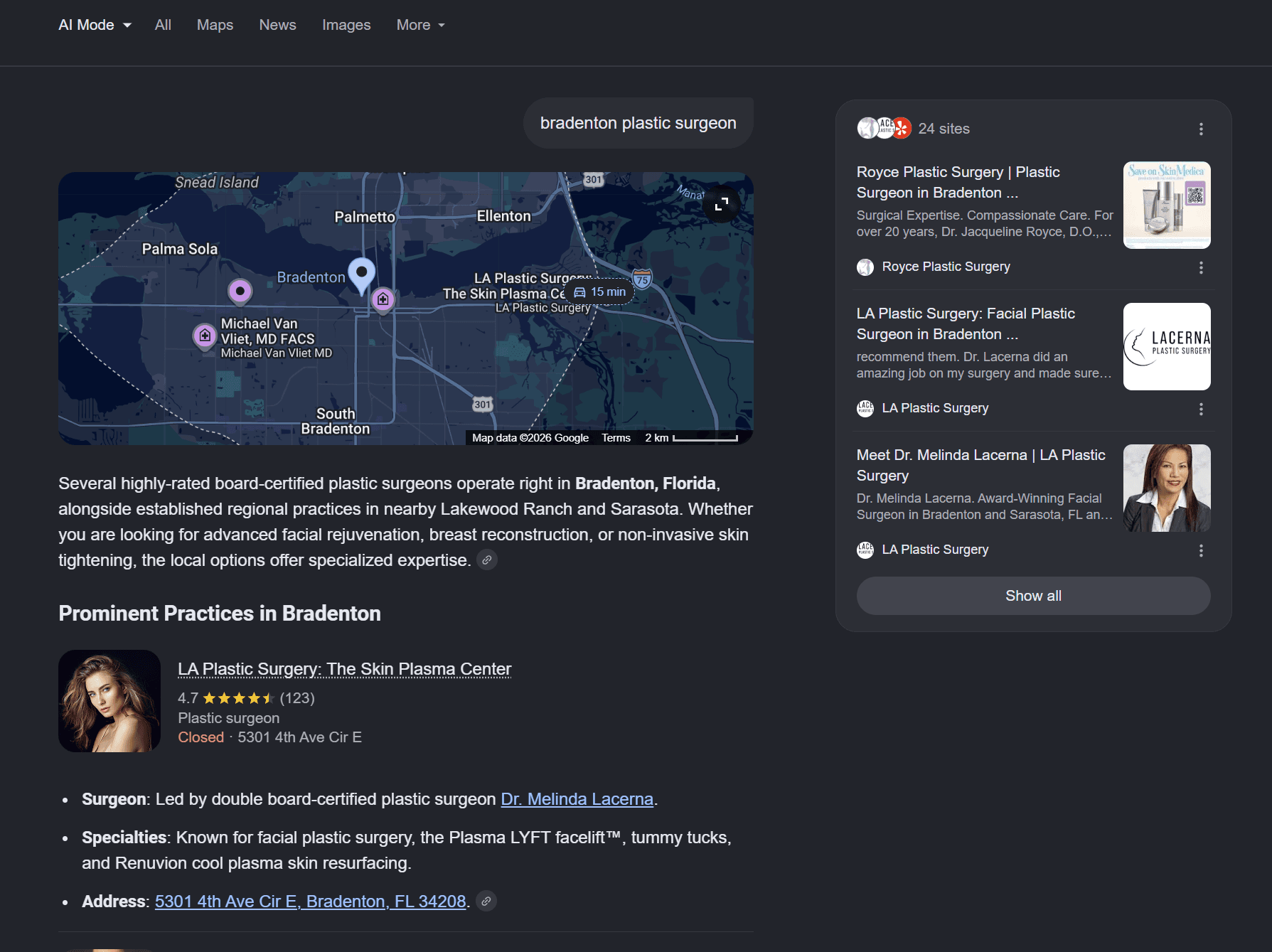Open Dr. Melinda Lacerna portrait thumbnail
Viewport: 1272px width, 952px height.
1167,488
